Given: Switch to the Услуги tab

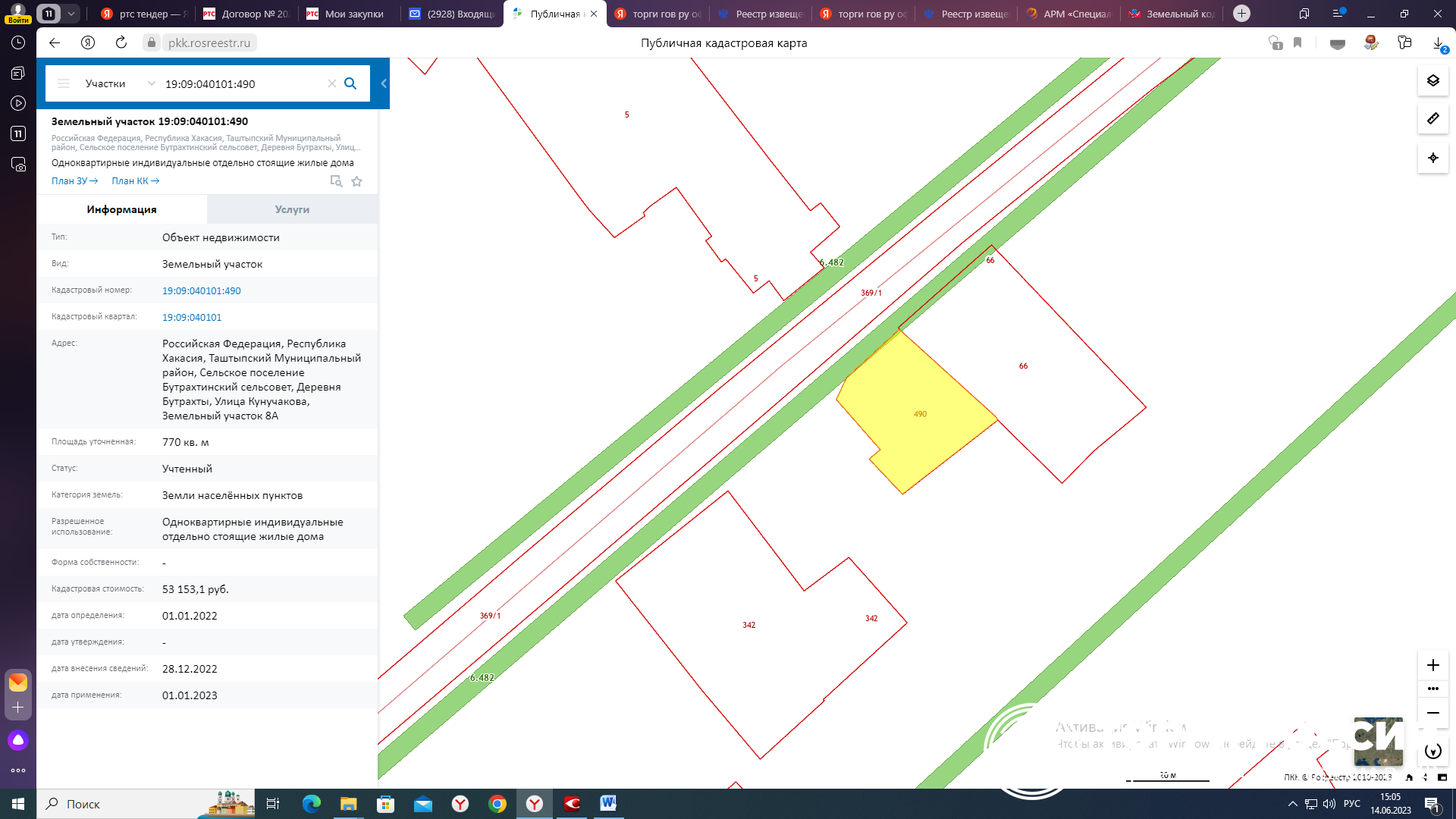Looking at the screenshot, I should (x=292, y=209).
